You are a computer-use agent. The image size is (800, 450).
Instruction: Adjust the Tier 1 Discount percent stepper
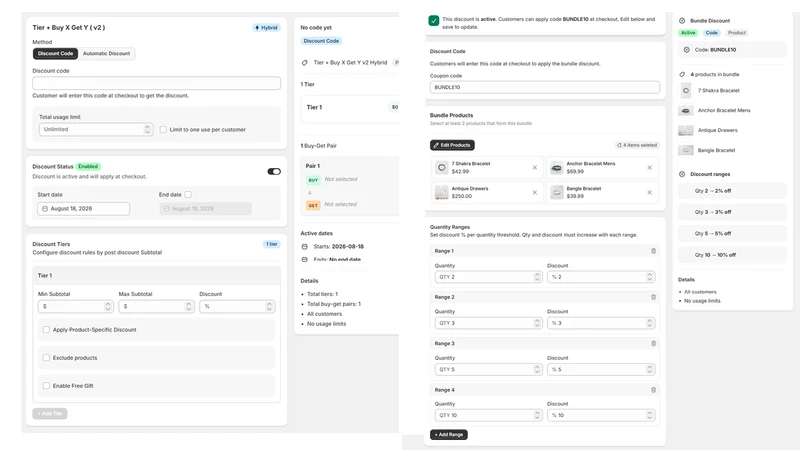click(x=269, y=306)
